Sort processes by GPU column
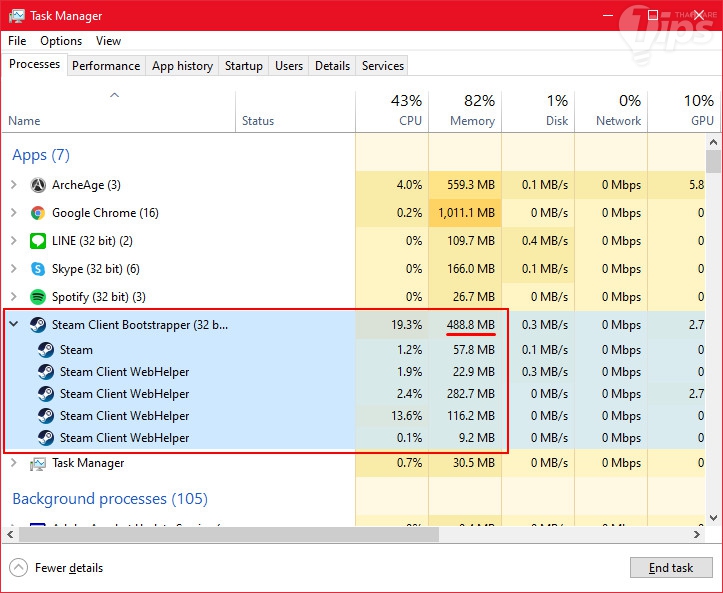This screenshot has height=593, width=723. pyautogui.click(x=683, y=111)
